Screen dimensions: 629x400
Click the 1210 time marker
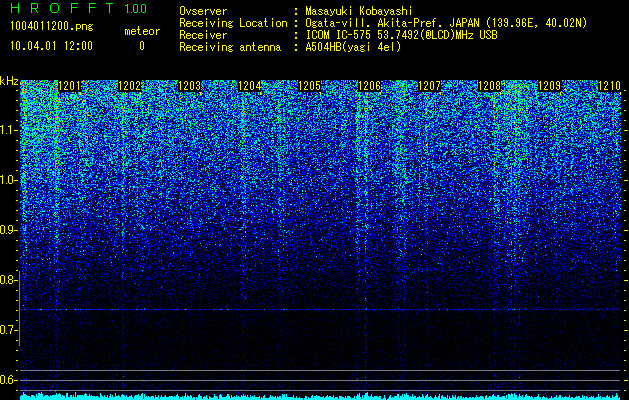(609, 86)
